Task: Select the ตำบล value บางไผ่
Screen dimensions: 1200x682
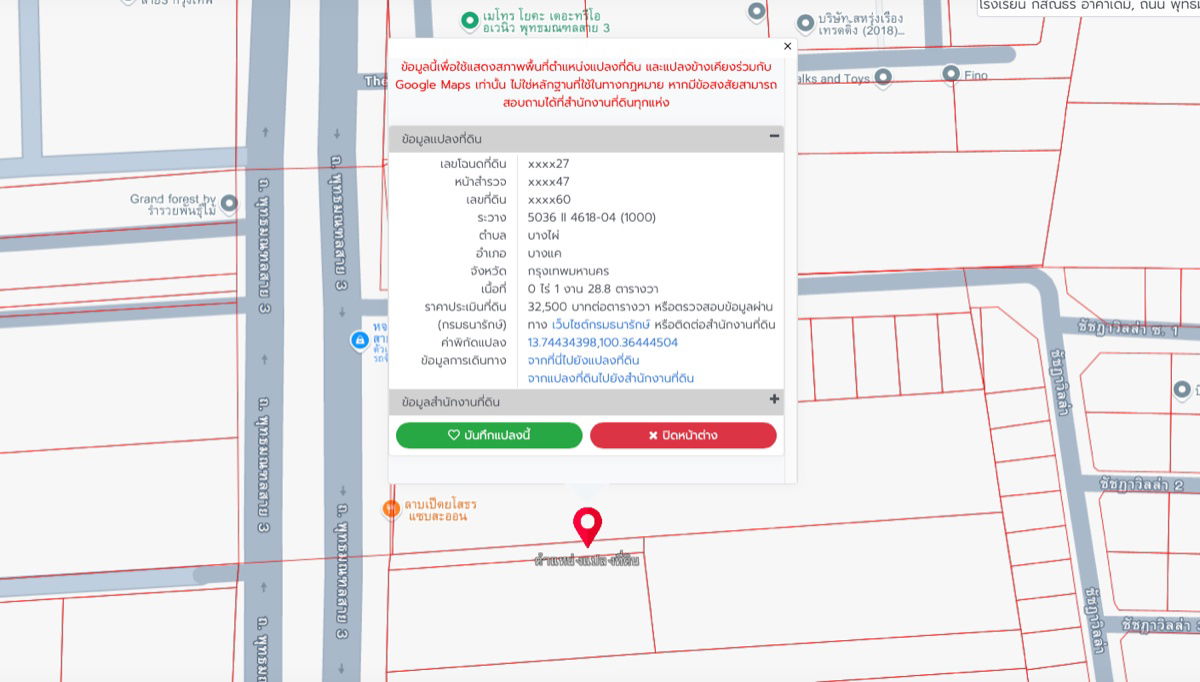Action: click(x=544, y=235)
